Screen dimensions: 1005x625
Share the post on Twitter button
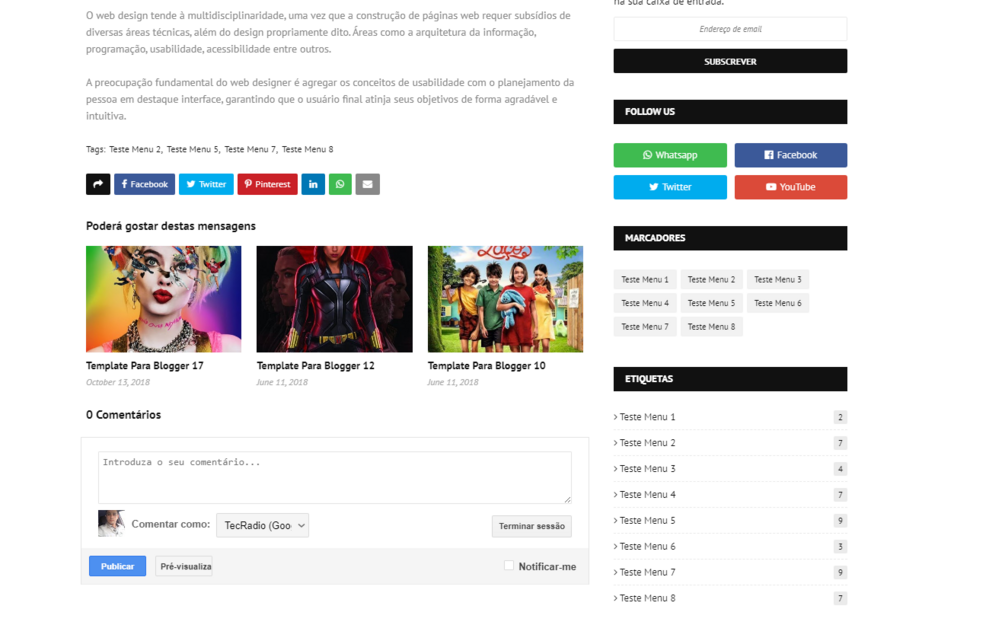pyautogui.click(x=206, y=184)
